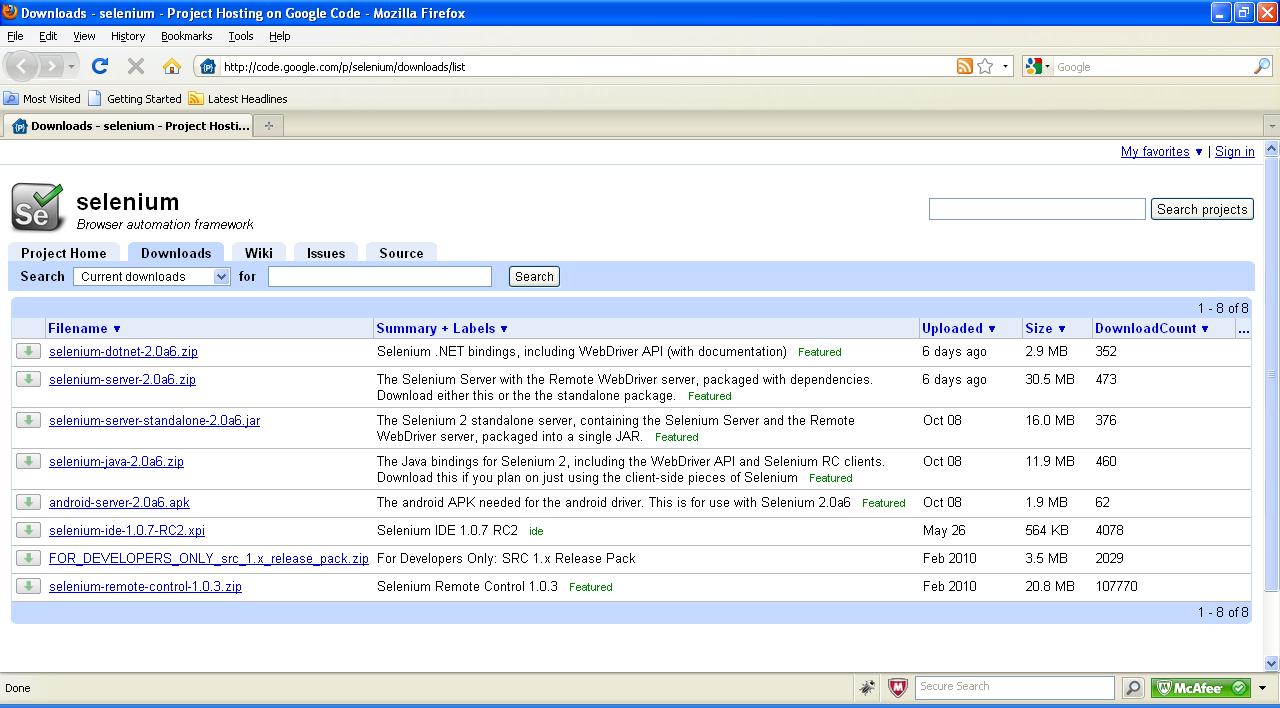Open Most Visited bookmarks folder

[x=42, y=99]
